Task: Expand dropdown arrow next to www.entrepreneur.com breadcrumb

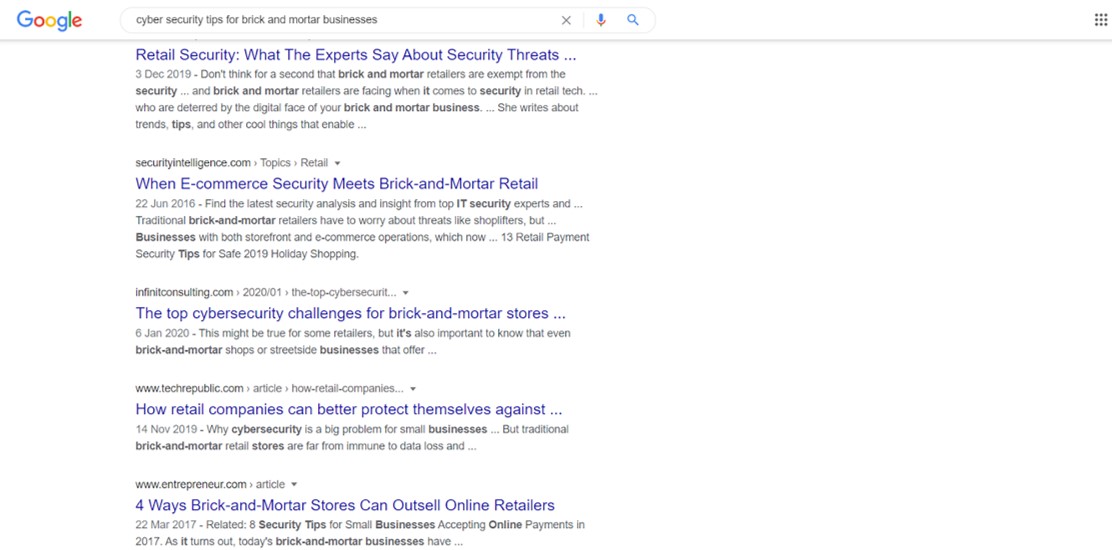Action: click(x=294, y=485)
